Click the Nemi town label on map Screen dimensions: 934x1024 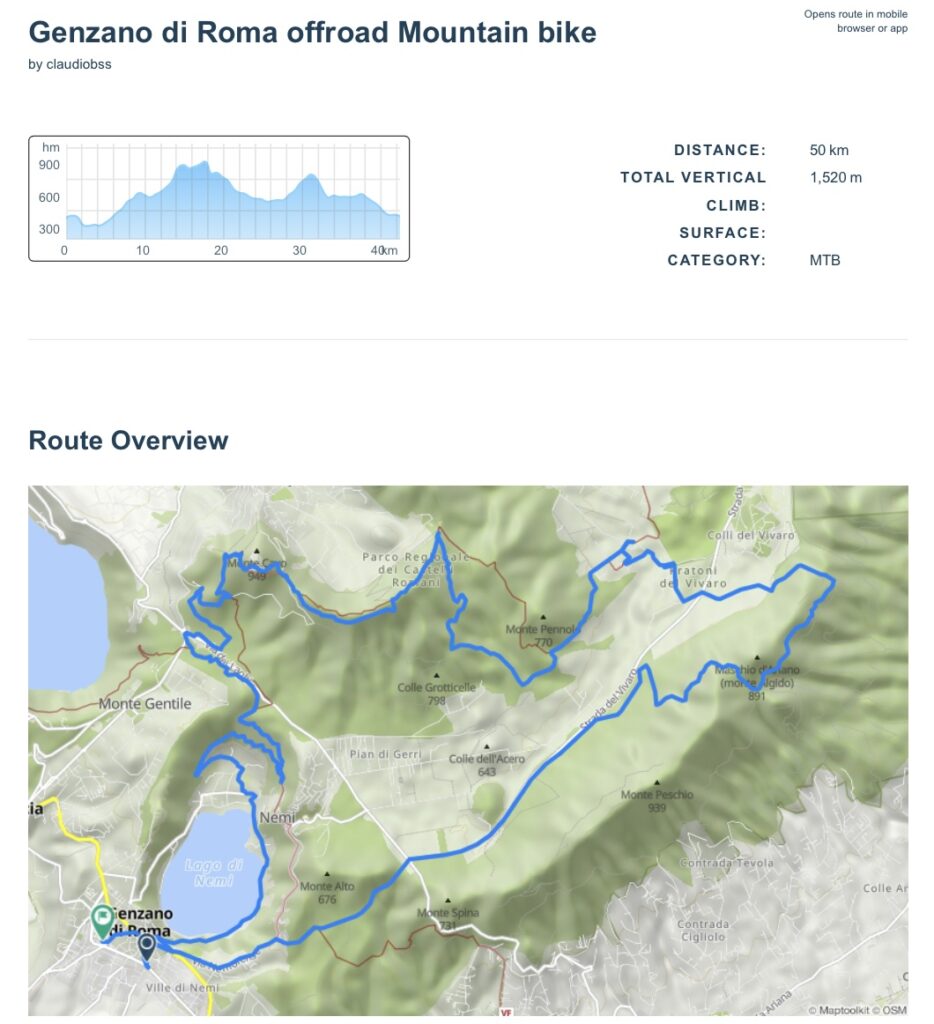click(x=277, y=818)
